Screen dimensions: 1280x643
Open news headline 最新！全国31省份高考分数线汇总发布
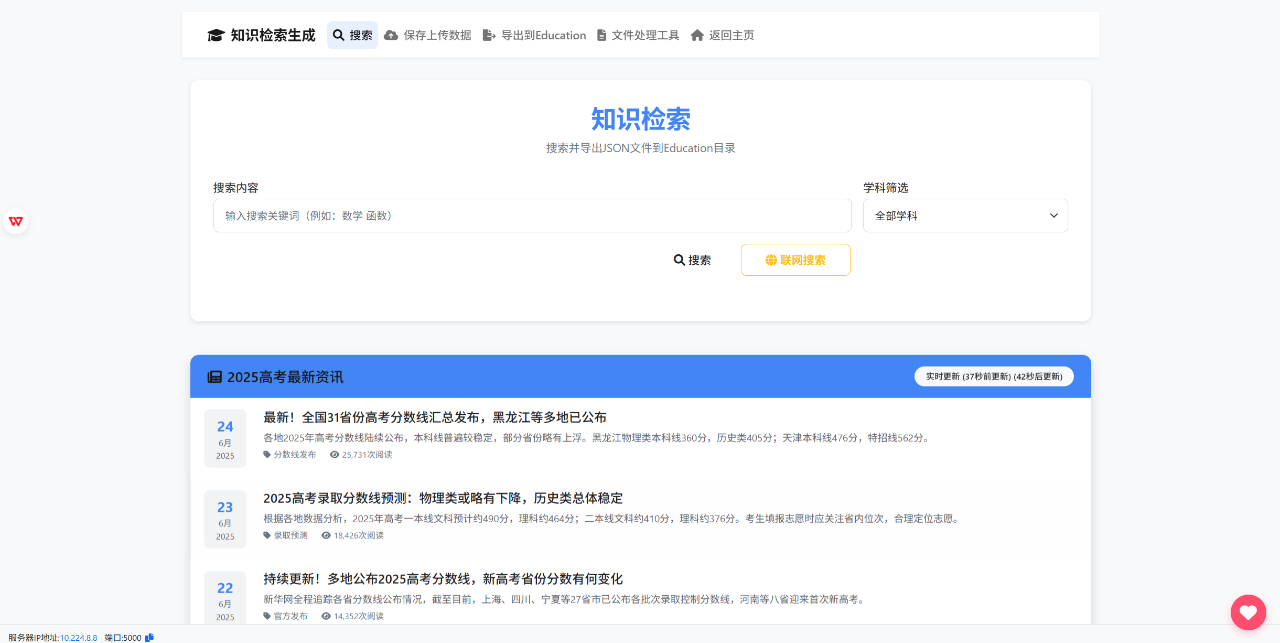[x=435, y=417]
